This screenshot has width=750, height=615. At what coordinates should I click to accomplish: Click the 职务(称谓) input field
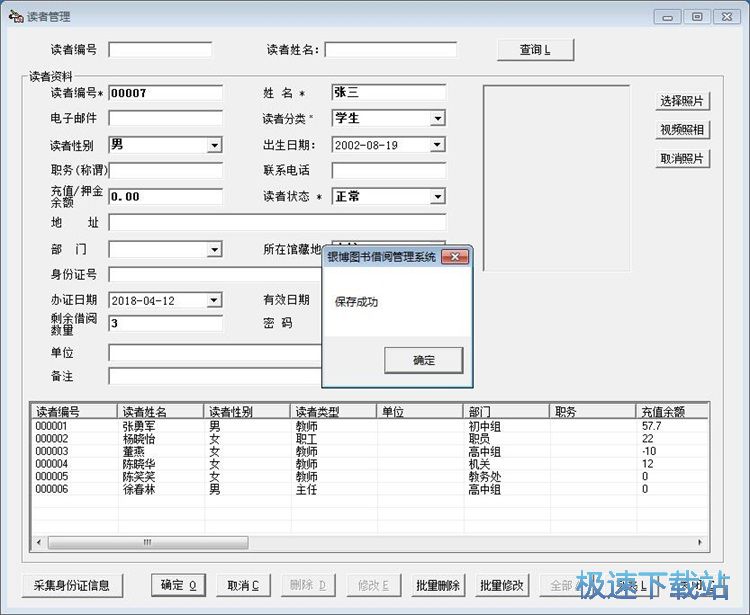click(x=165, y=171)
